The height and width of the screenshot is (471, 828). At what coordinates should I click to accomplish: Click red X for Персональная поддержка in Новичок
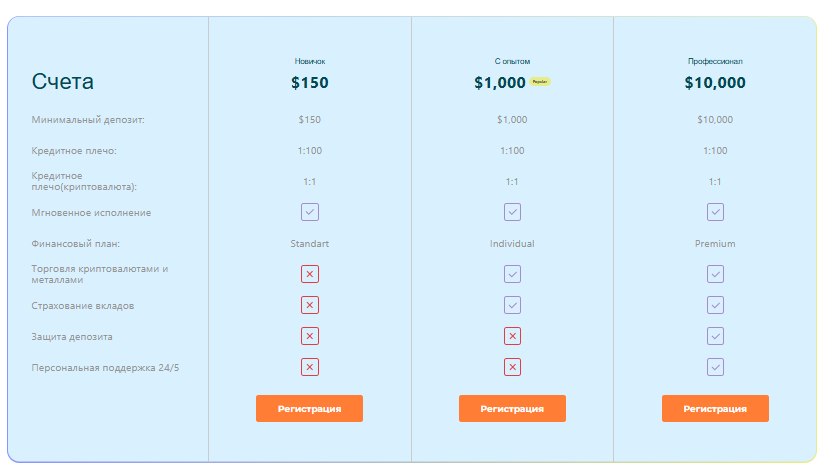(x=310, y=367)
